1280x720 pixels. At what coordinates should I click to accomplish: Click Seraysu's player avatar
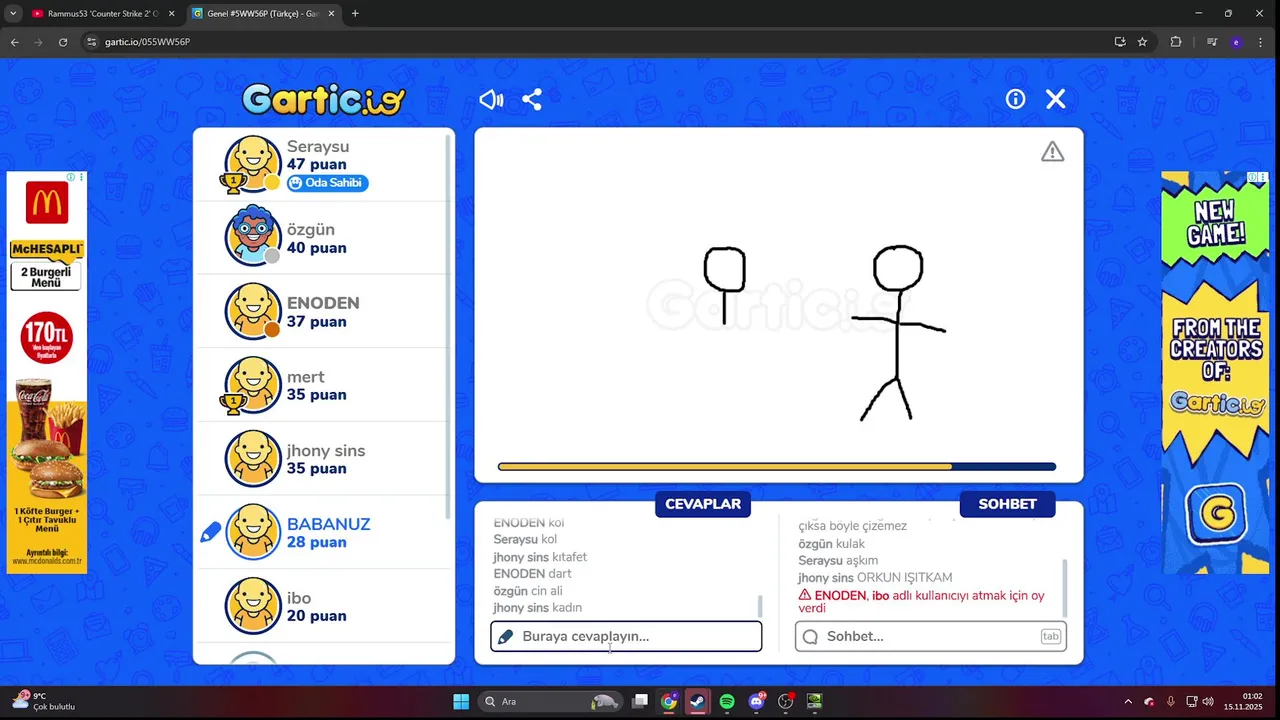(253, 163)
